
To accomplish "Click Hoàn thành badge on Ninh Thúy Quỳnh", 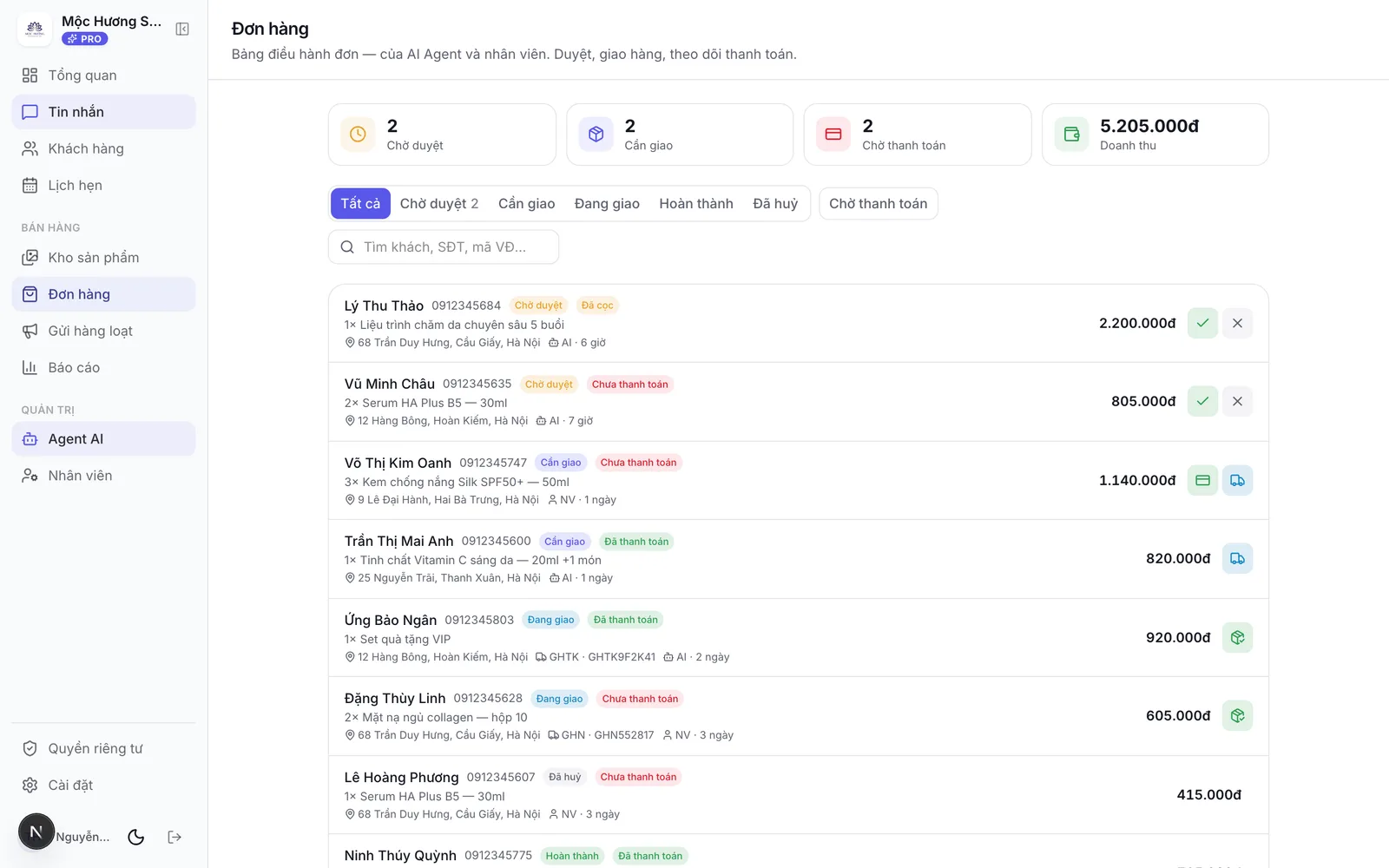I will (572, 856).
